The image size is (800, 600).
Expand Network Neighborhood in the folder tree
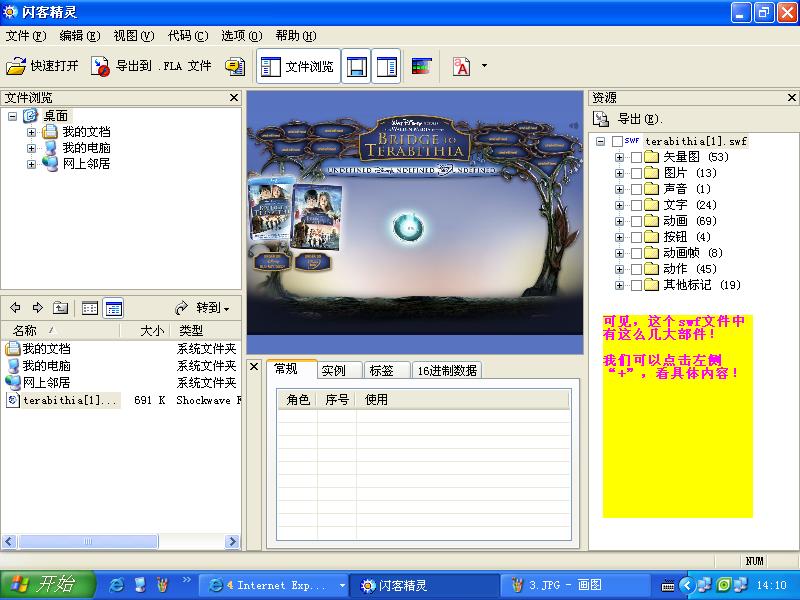click(x=31, y=164)
